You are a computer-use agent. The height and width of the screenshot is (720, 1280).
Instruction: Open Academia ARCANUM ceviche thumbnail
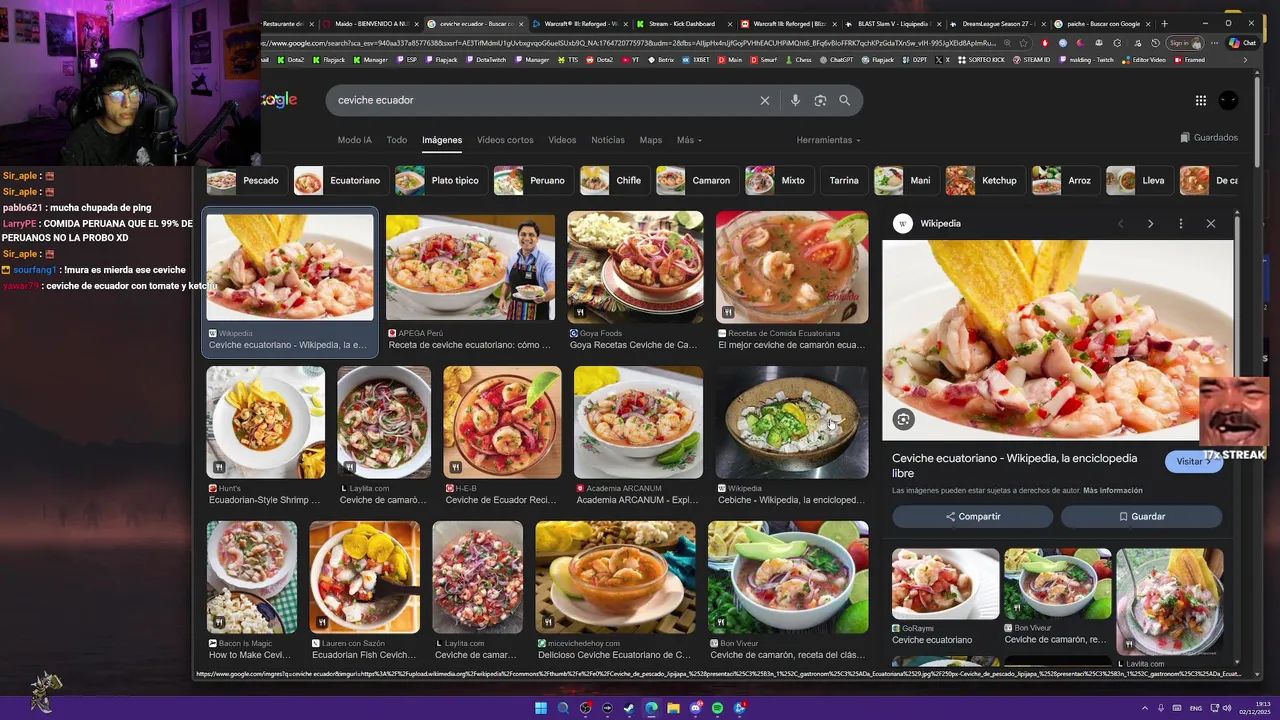(x=638, y=422)
